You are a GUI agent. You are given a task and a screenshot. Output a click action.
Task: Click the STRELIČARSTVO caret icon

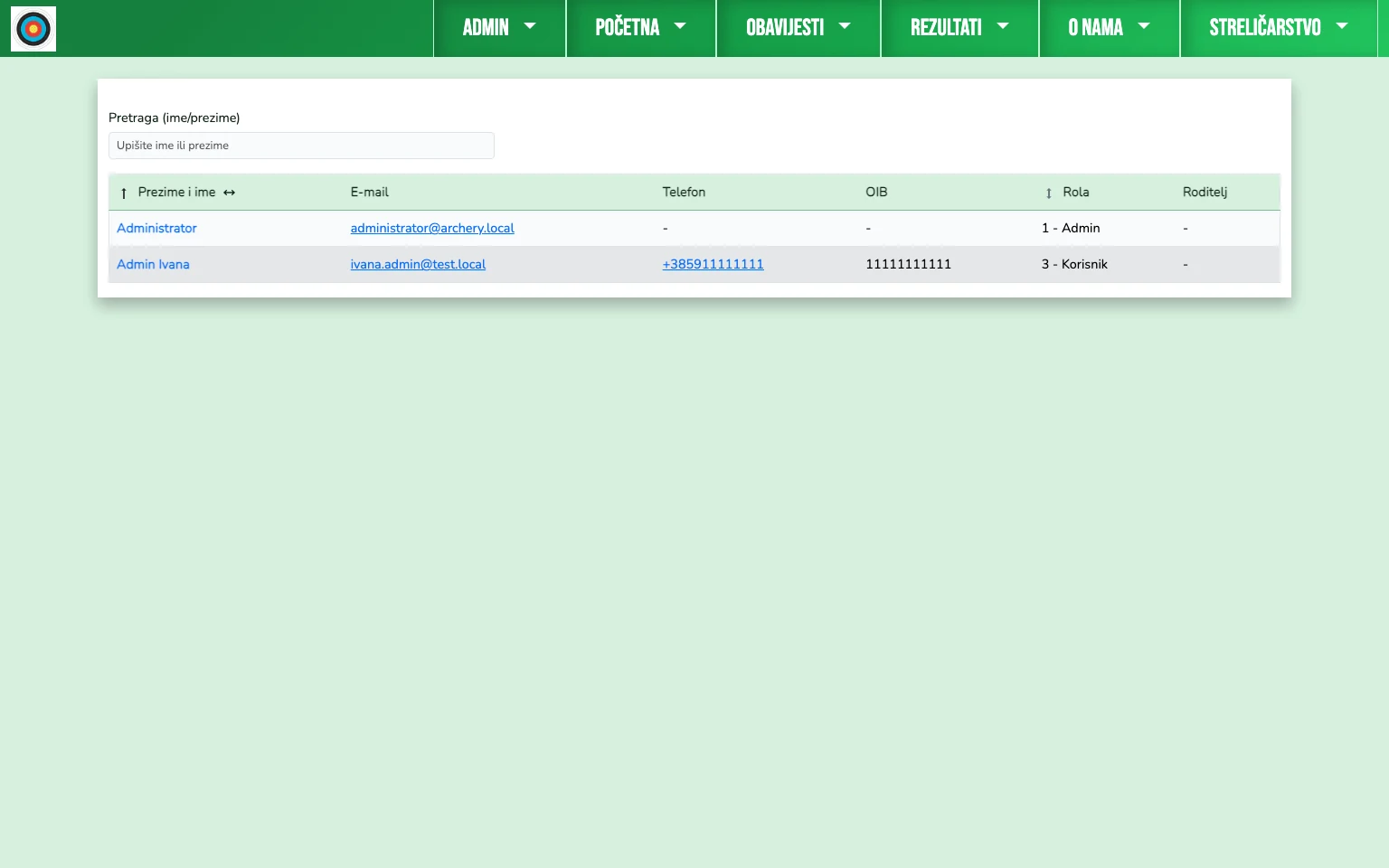coord(1341,26)
